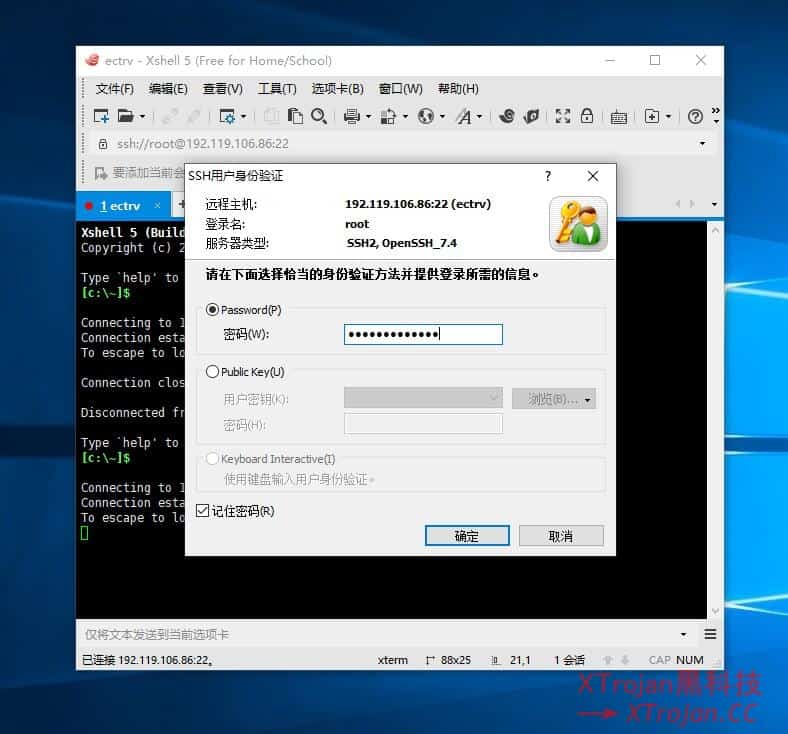Click the tab scroll left arrow
Image resolution: width=788 pixels, height=734 pixels.
[x=678, y=204]
